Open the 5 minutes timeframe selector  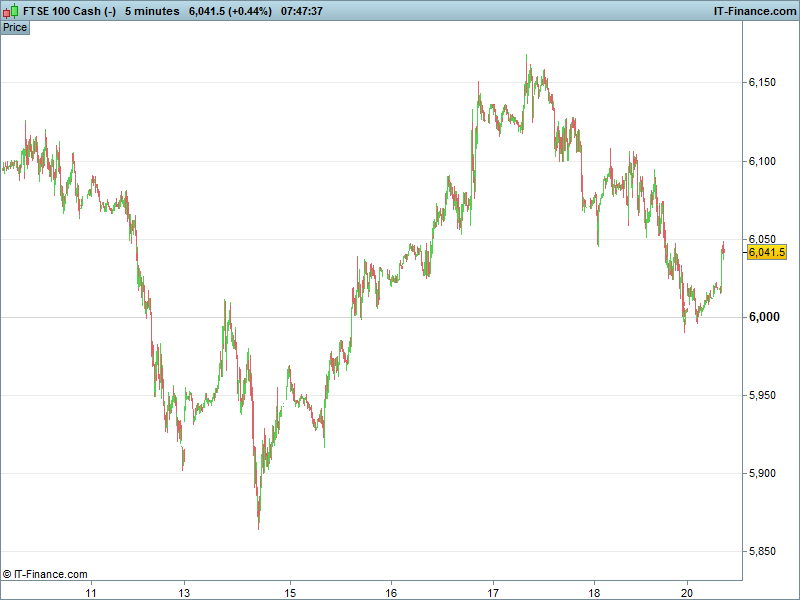click(x=152, y=11)
